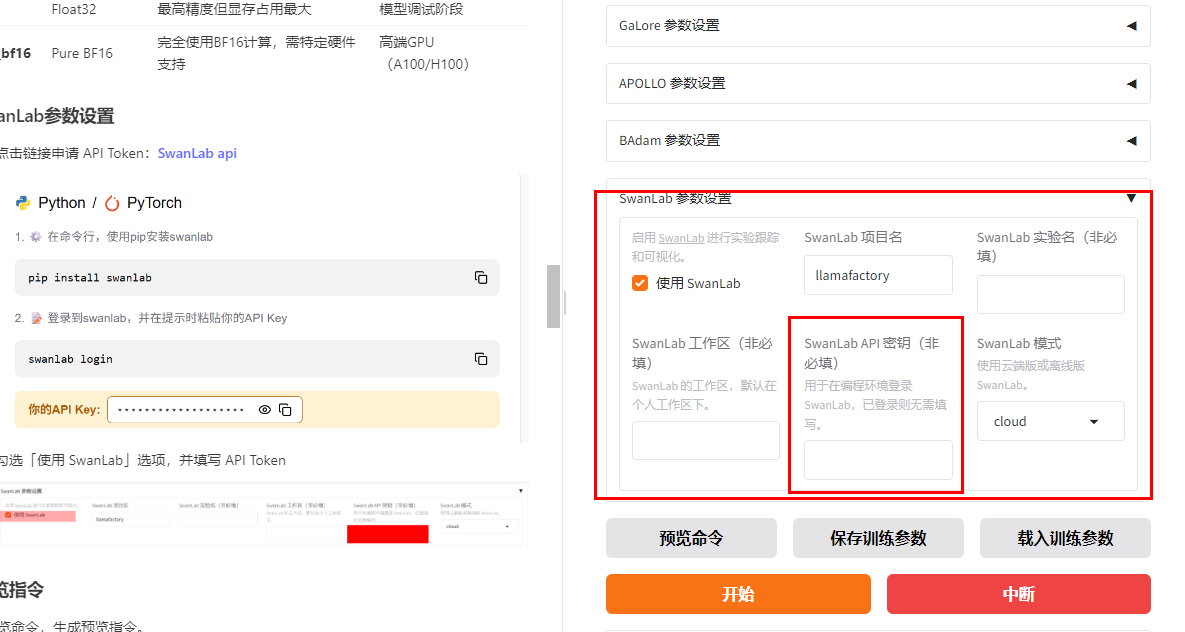Focus the SwanLab 工作区 input field
The height and width of the screenshot is (632, 1185).
706,441
